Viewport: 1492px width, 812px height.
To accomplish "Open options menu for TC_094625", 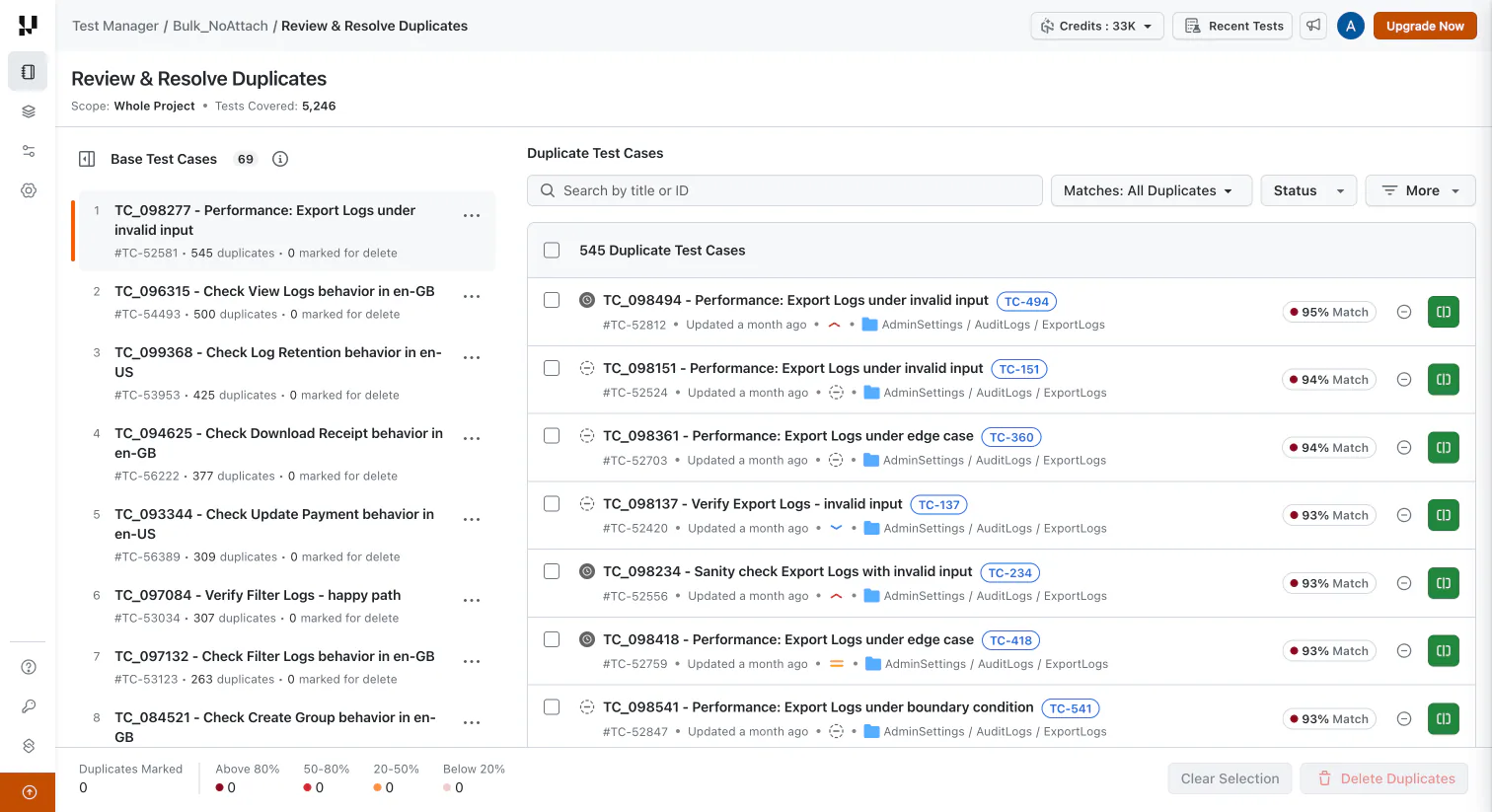I will pyautogui.click(x=472, y=439).
